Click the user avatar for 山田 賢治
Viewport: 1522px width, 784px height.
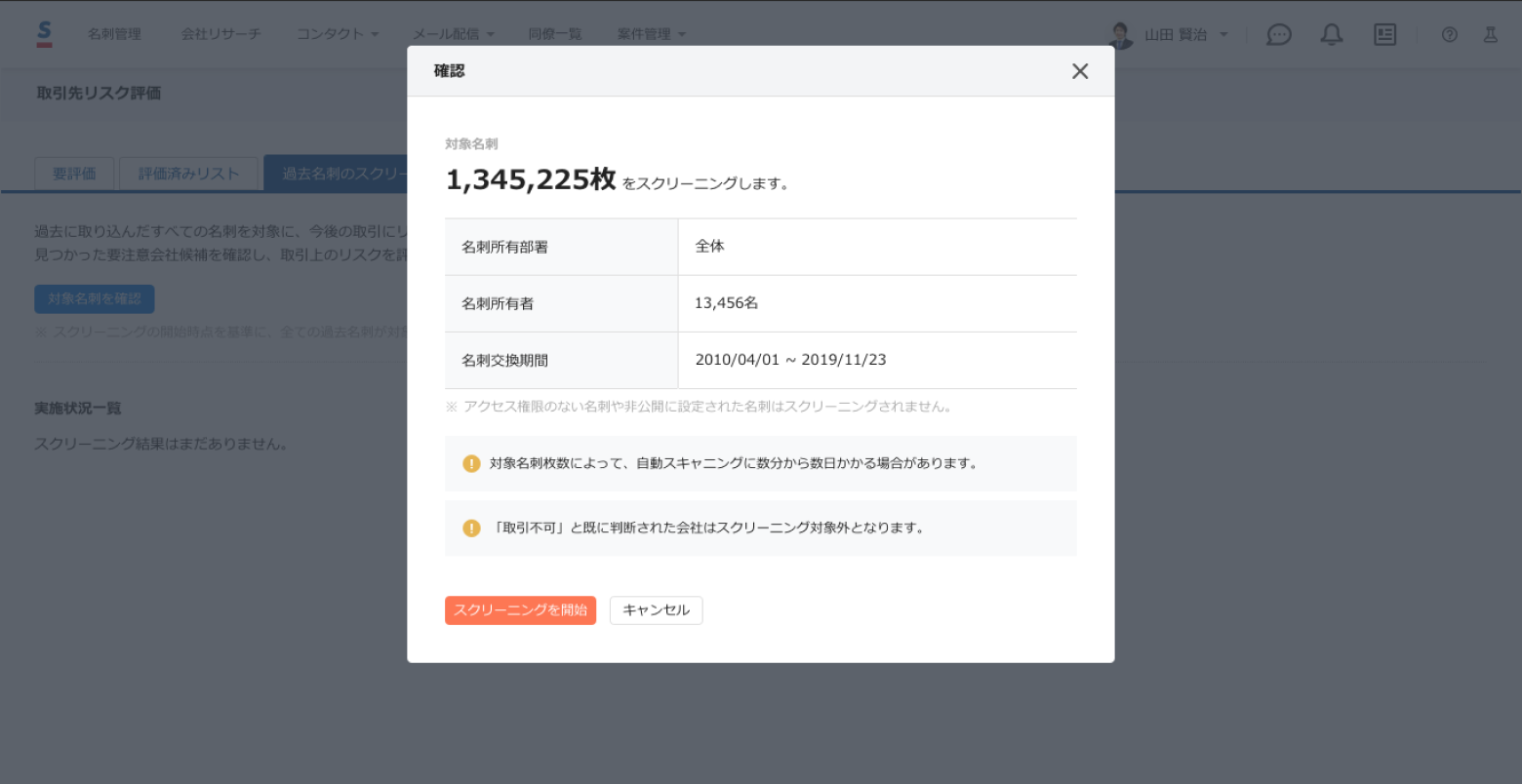[1121, 34]
